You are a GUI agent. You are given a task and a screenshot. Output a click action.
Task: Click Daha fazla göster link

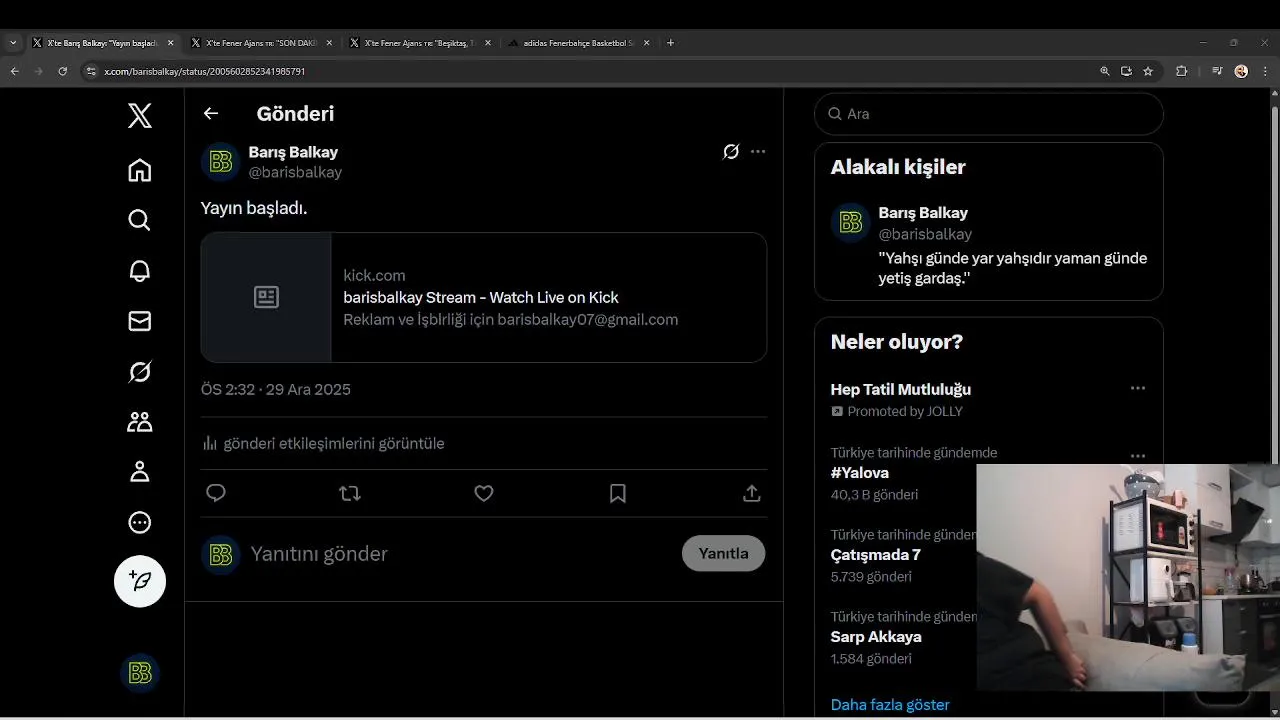[x=890, y=705]
